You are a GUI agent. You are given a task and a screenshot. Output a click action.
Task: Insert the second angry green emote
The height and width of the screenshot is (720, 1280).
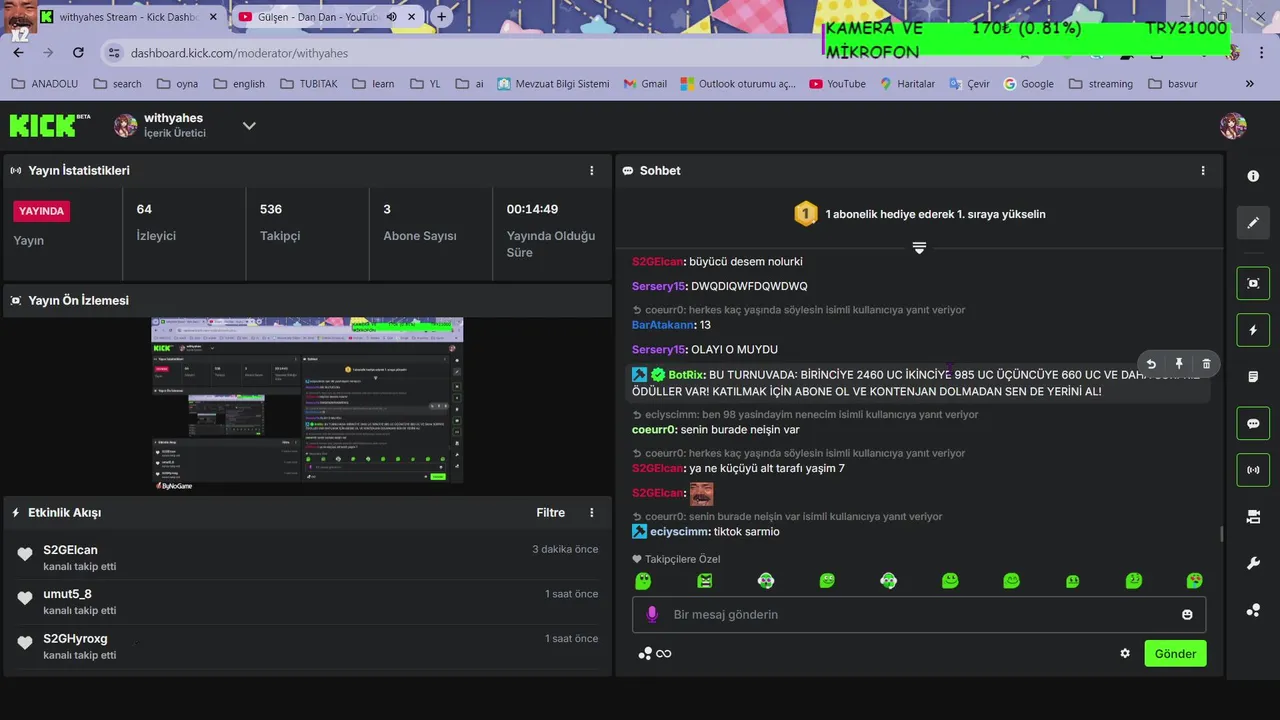[705, 581]
